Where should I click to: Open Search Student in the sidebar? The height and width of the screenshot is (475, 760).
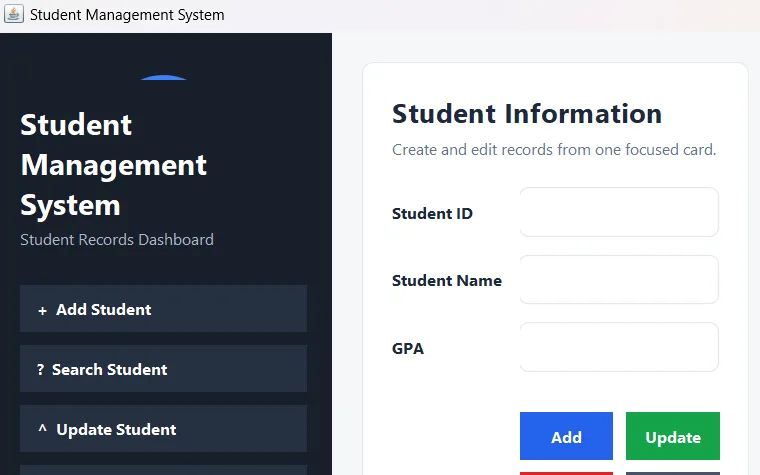coord(163,368)
